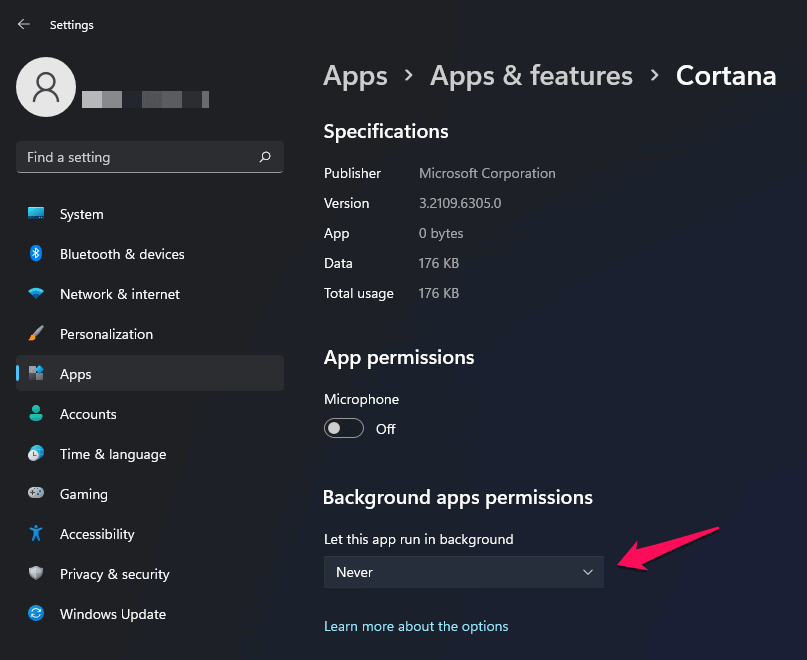Screen dimensions: 807x660
Task: Open Learn more about the options link
Action: coord(416,626)
